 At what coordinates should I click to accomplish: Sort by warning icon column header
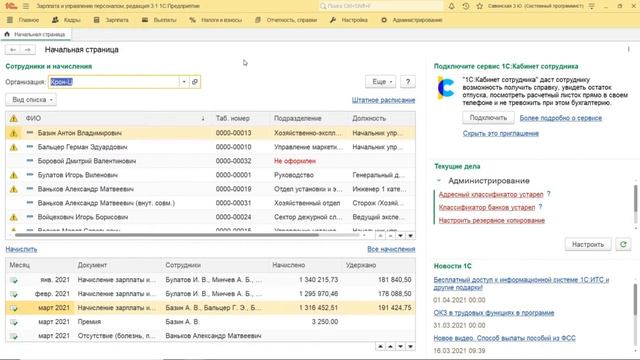[13, 118]
